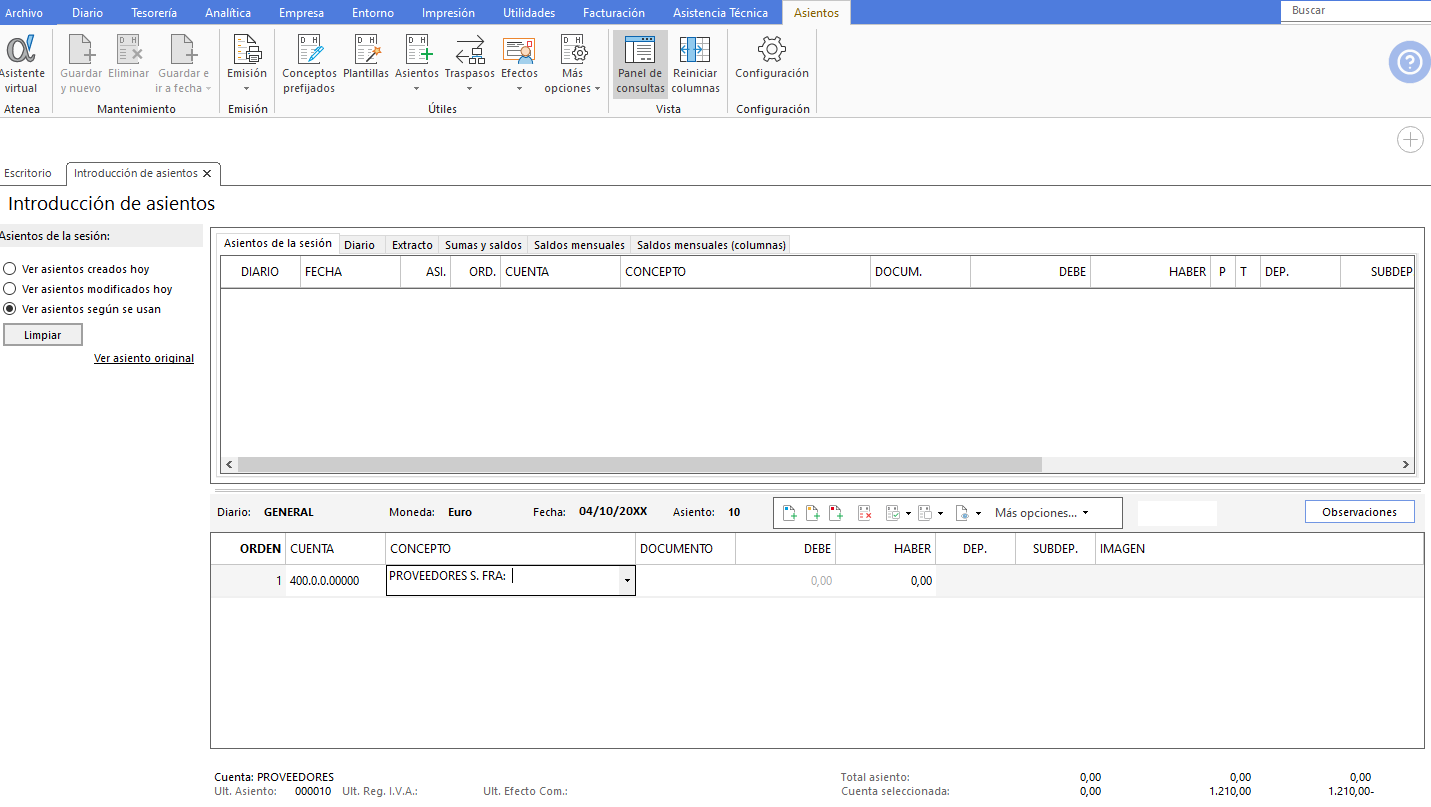Click the round plus icon below help

pos(1410,140)
